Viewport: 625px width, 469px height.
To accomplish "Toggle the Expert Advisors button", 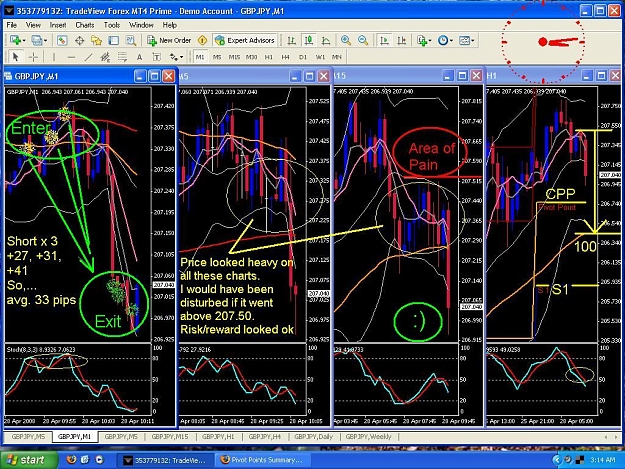I will click(245, 40).
